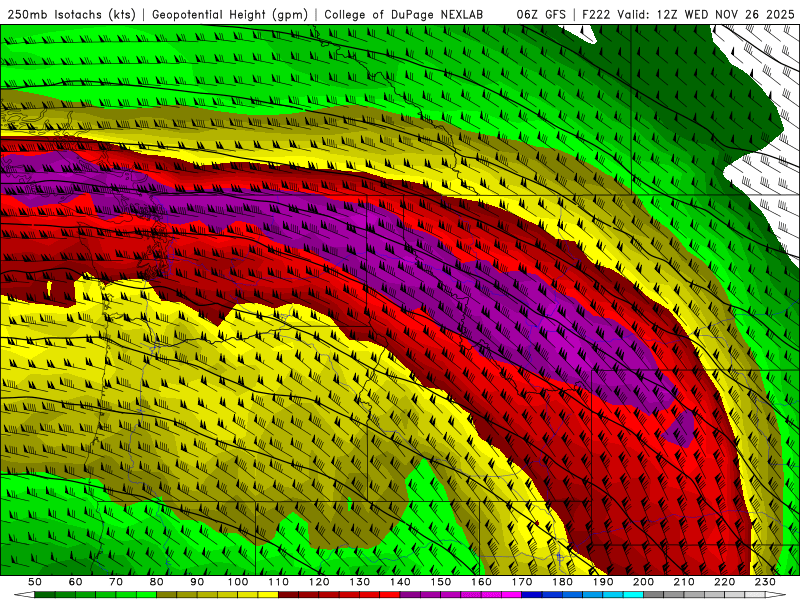The height and width of the screenshot is (600, 800).
Task: Click the 200 kt scale label
Action: coord(644,582)
